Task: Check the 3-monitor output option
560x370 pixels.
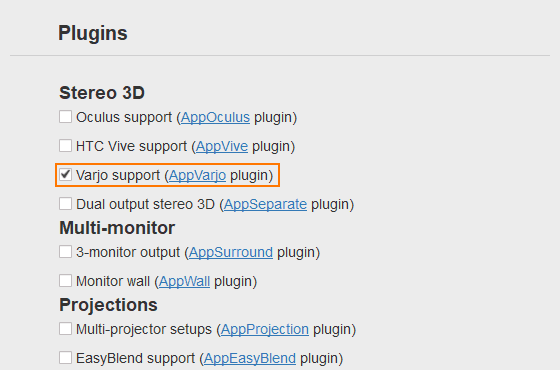Action: (65, 252)
